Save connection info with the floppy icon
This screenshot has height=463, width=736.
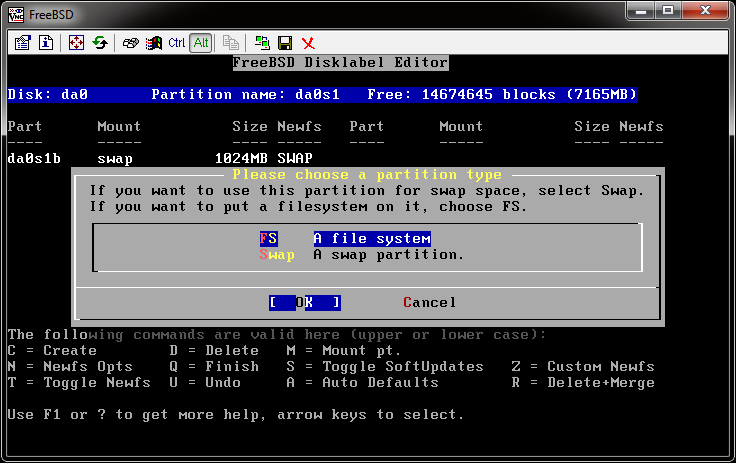point(285,43)
